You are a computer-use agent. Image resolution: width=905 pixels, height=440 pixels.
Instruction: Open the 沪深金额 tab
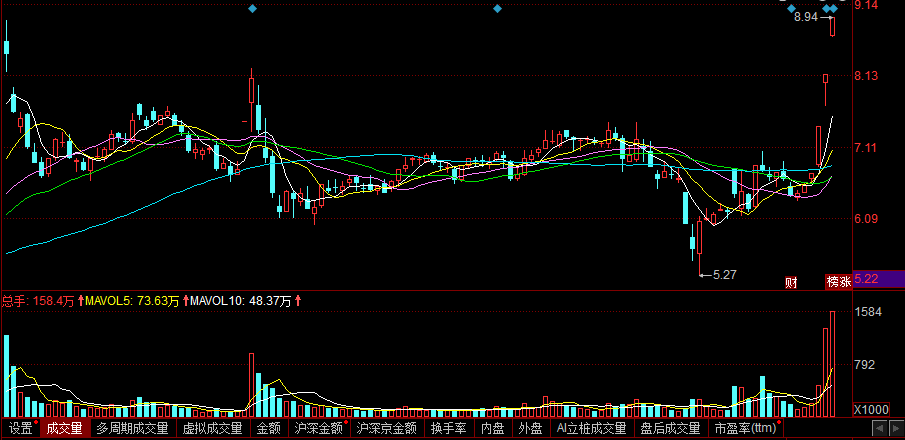point(319,428)
